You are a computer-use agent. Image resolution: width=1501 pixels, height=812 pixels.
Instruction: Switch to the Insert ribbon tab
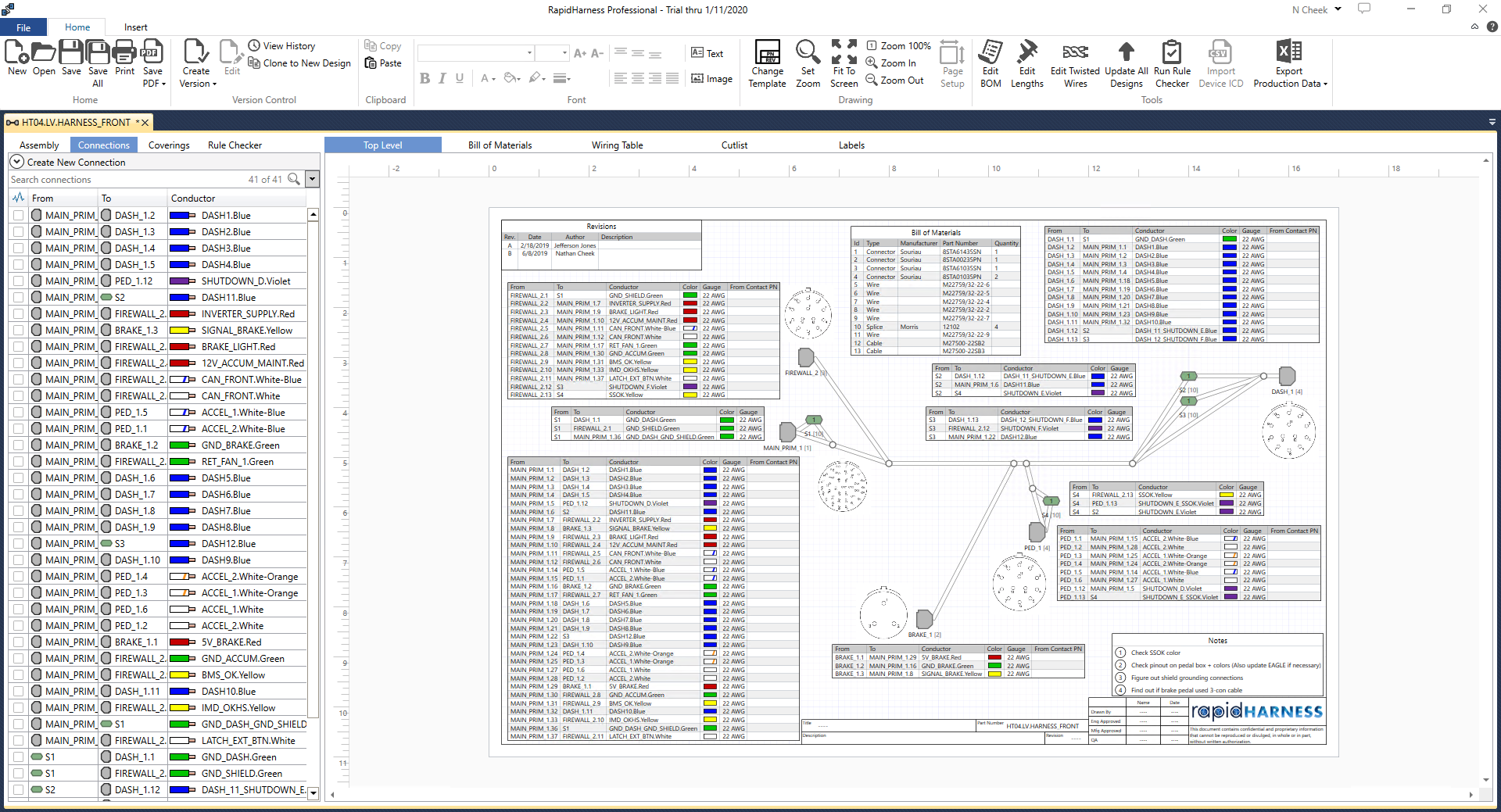click(x=135, y=27)
